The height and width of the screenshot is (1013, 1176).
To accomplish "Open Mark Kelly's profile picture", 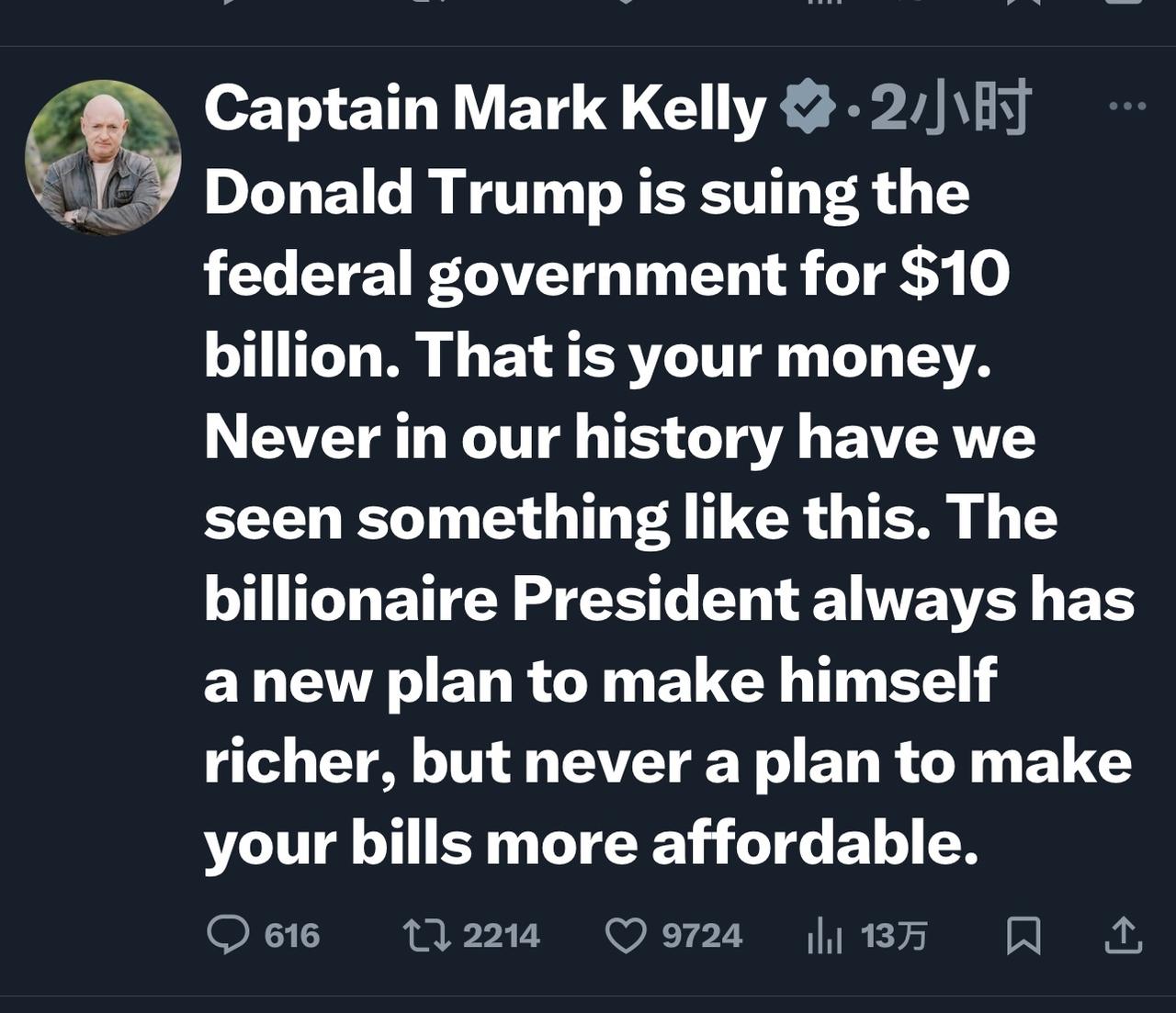I will 103,158.
